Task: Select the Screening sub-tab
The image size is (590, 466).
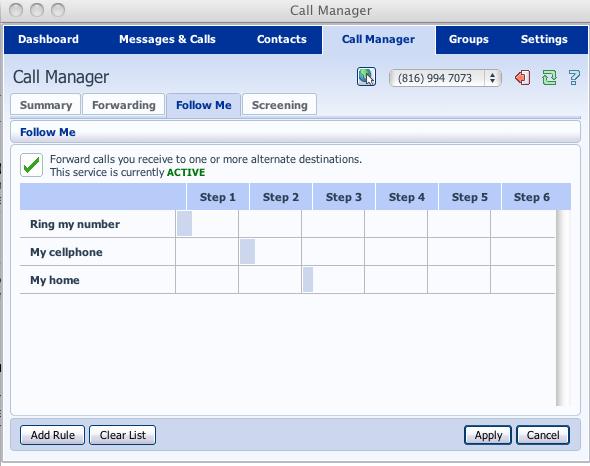Action: pos(279,105)
